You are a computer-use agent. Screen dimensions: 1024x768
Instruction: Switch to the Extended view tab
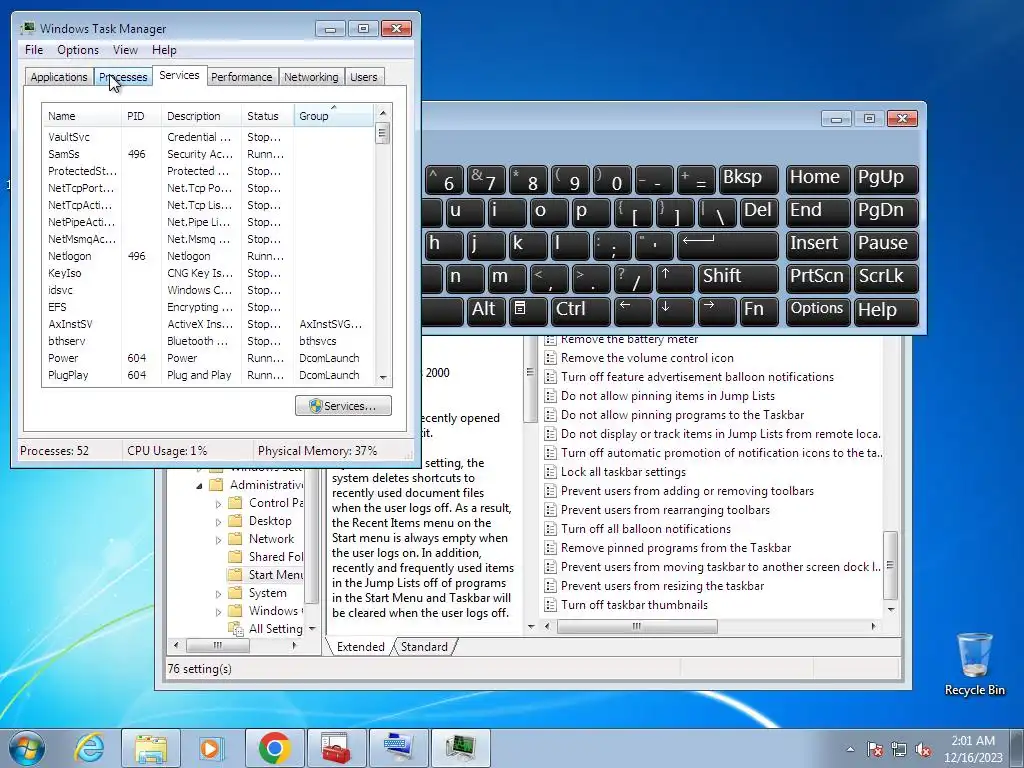coord(360,647)
